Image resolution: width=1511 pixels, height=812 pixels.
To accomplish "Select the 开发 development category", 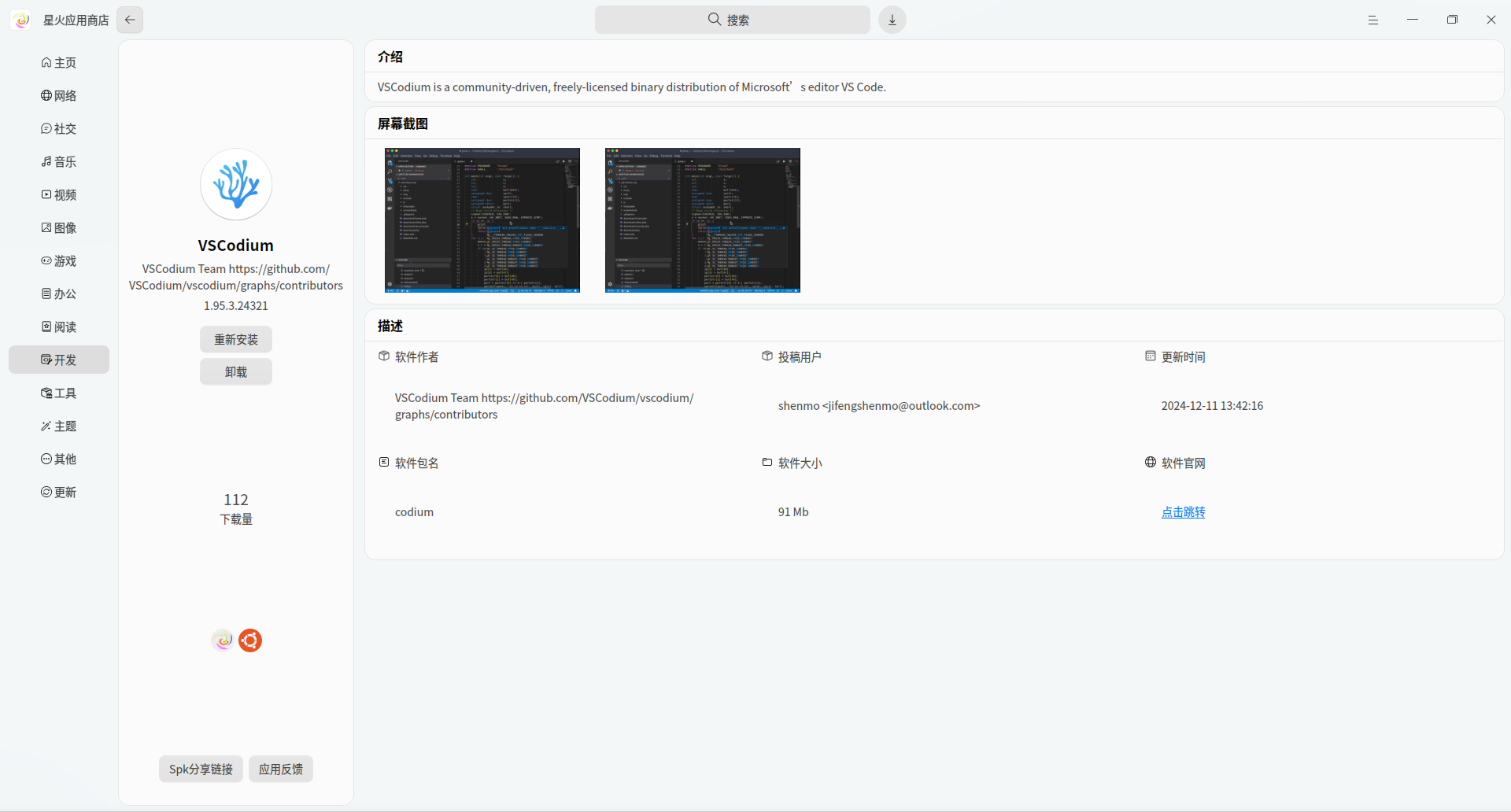I will 59,360.
